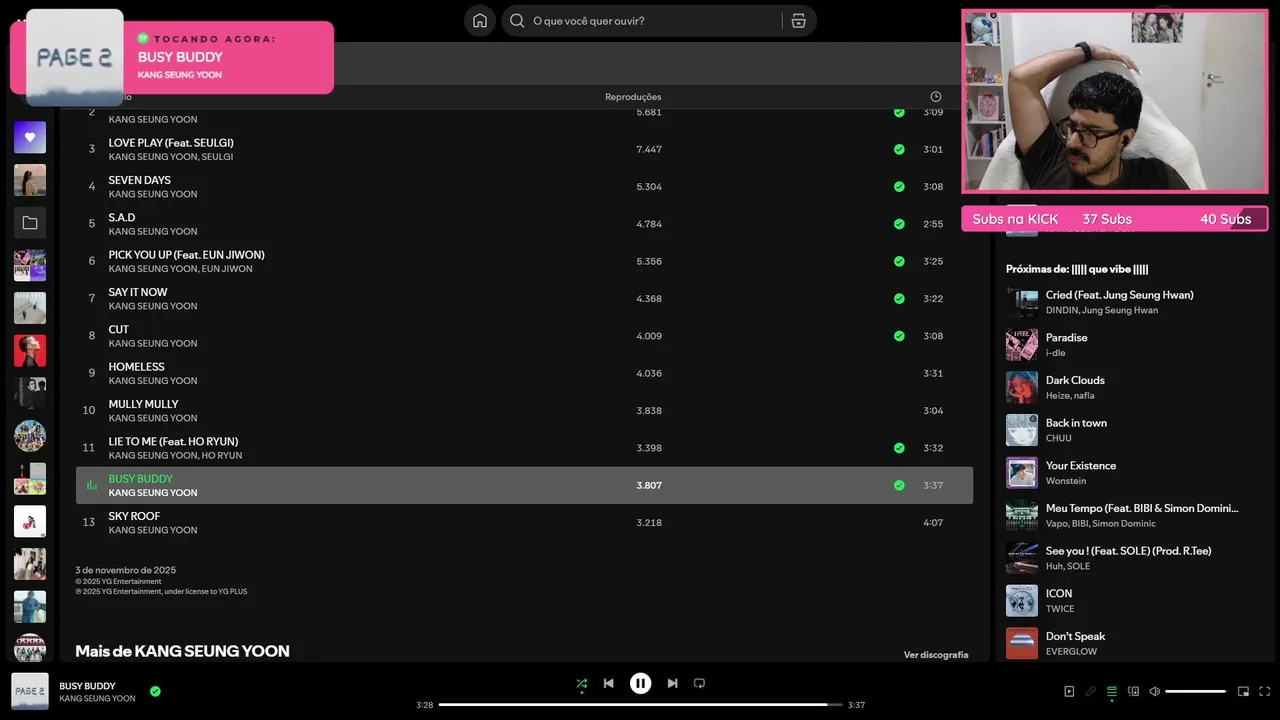Go to Spotify Home via house icon
This screenshot has height=720, width=1280.
point(480,21)
